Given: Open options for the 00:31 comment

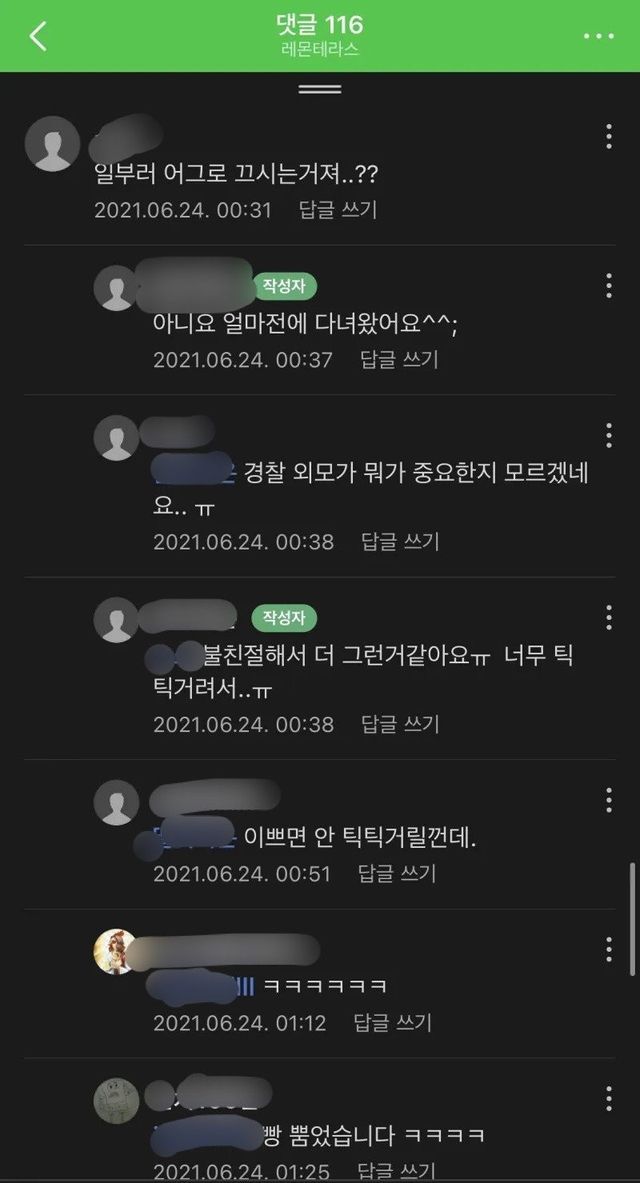Looking at the screenshot, I should 608,137.
